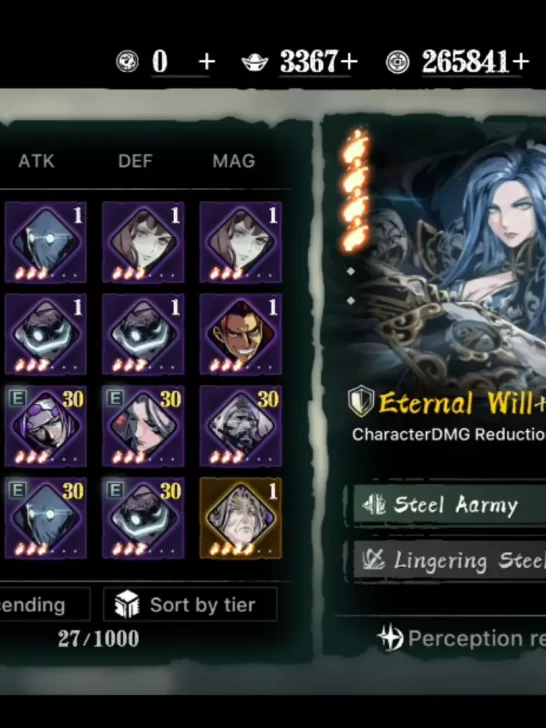Switch to the DEF filter tab
The width and height of the screenshot is (546, 728).
[x=135, y=161]
